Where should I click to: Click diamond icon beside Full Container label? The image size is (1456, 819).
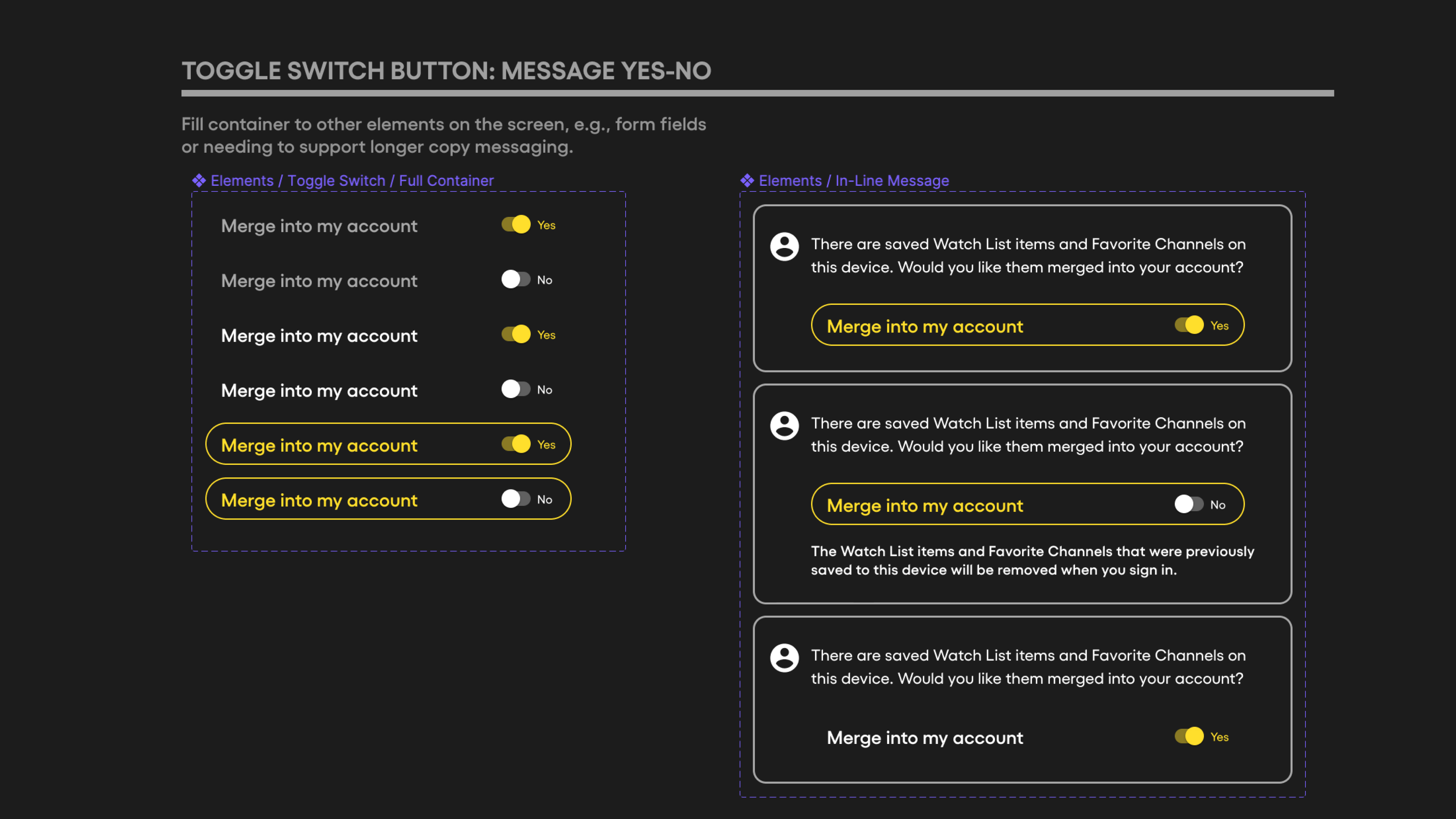tap(198, 180)
